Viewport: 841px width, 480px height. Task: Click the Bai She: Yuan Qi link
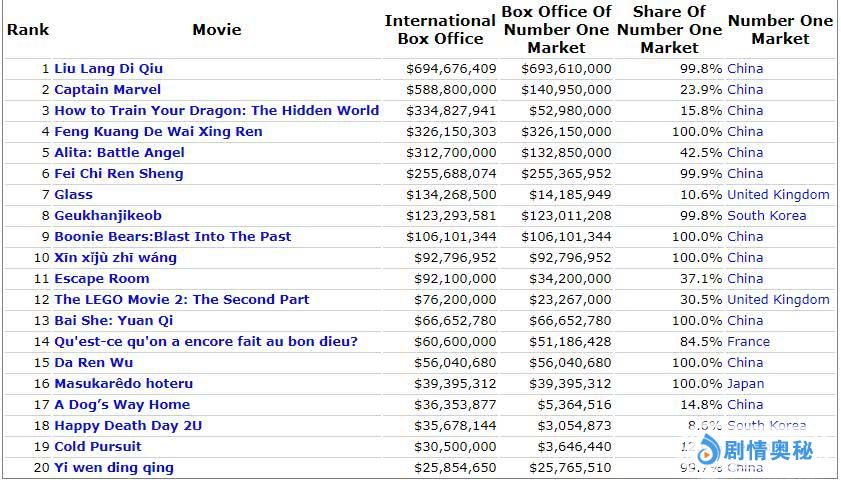[113, 321]
